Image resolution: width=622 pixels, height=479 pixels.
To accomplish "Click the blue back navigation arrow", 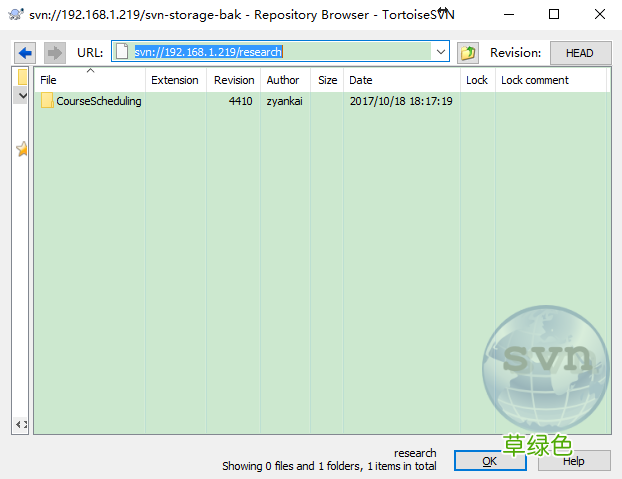I will coord(26,52).
